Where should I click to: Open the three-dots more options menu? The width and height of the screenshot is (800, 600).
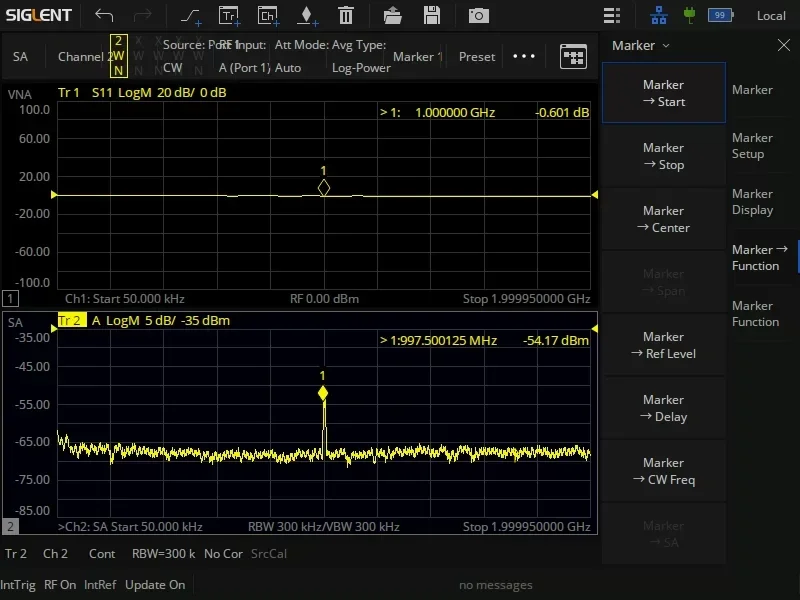click(524, 56)
